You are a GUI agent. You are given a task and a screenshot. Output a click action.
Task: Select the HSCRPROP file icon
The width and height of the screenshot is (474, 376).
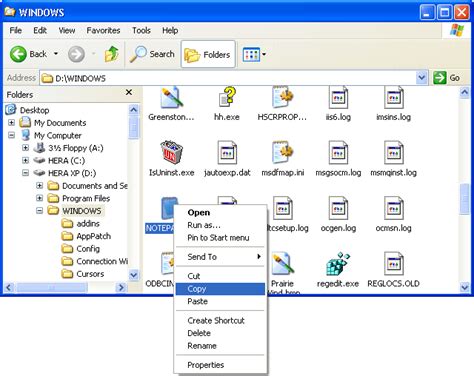click(282, 97)
